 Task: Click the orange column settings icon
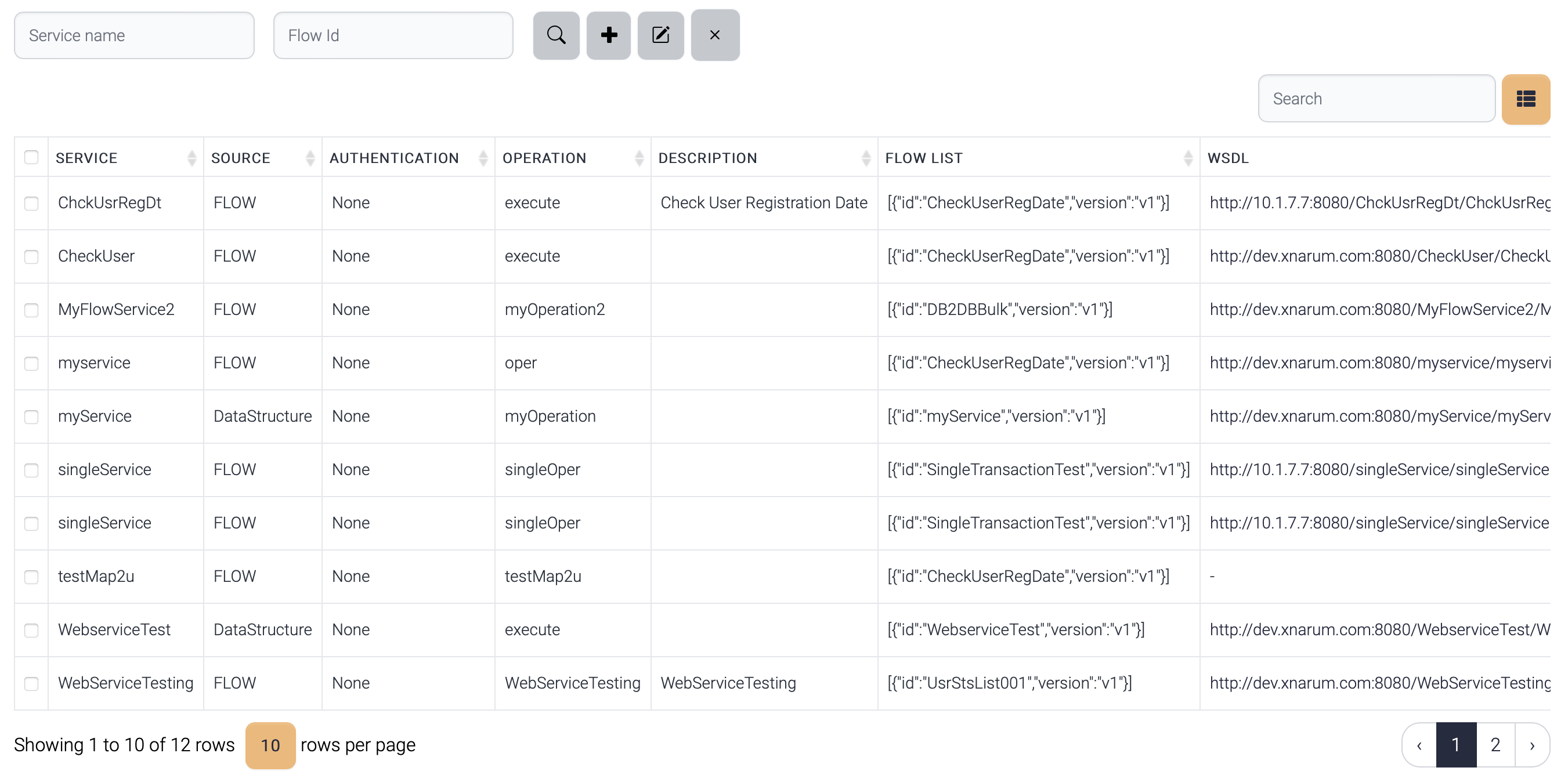coord(1526,98)
